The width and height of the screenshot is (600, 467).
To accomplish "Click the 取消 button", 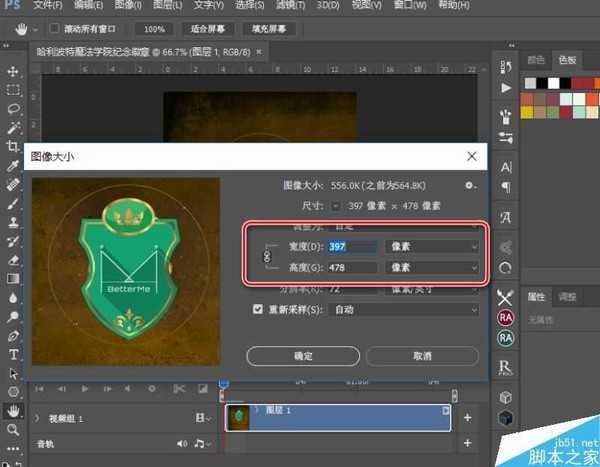I will [x=421, y=356].
